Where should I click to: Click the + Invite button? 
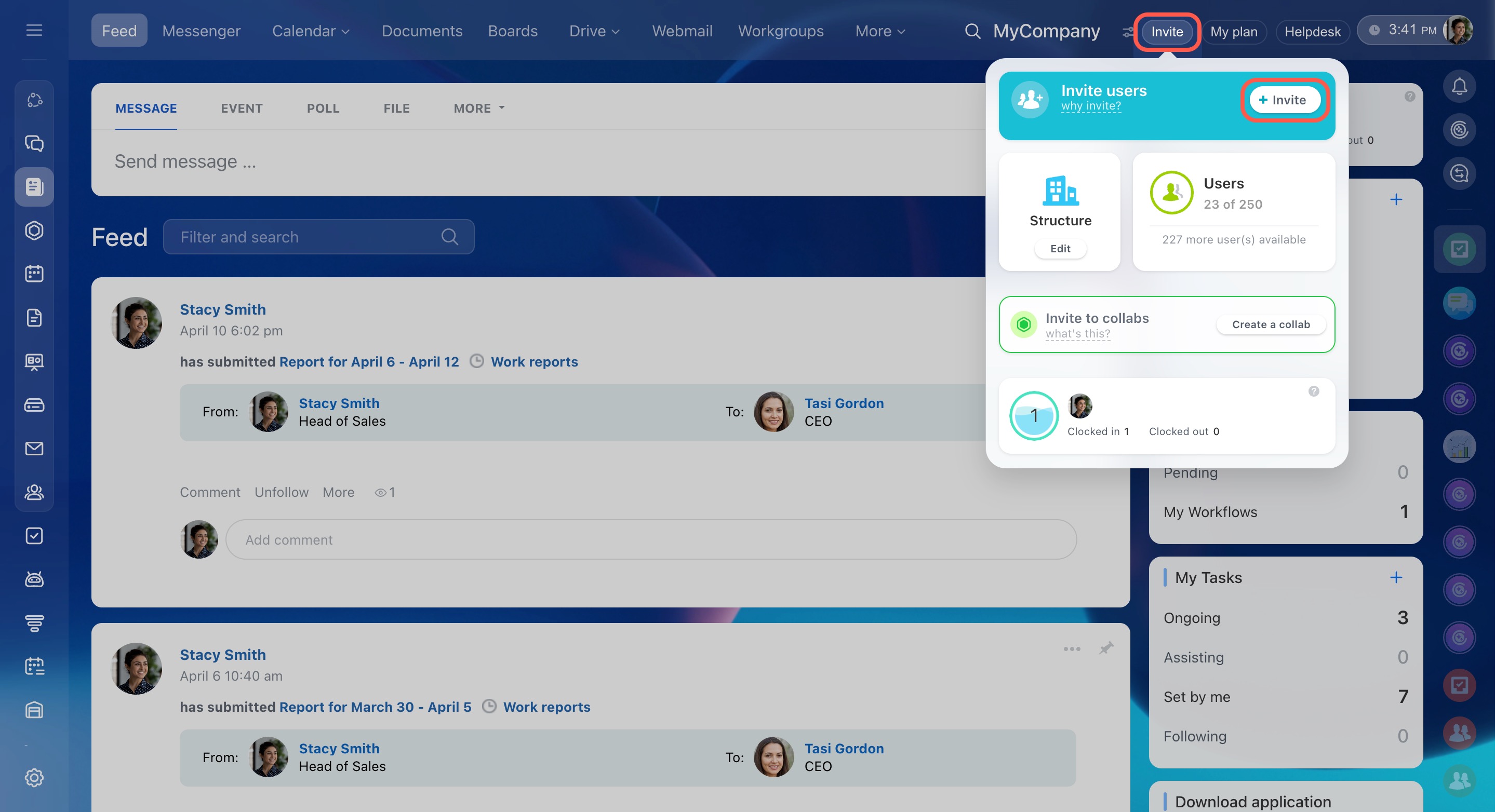[x=1284, y=100]
